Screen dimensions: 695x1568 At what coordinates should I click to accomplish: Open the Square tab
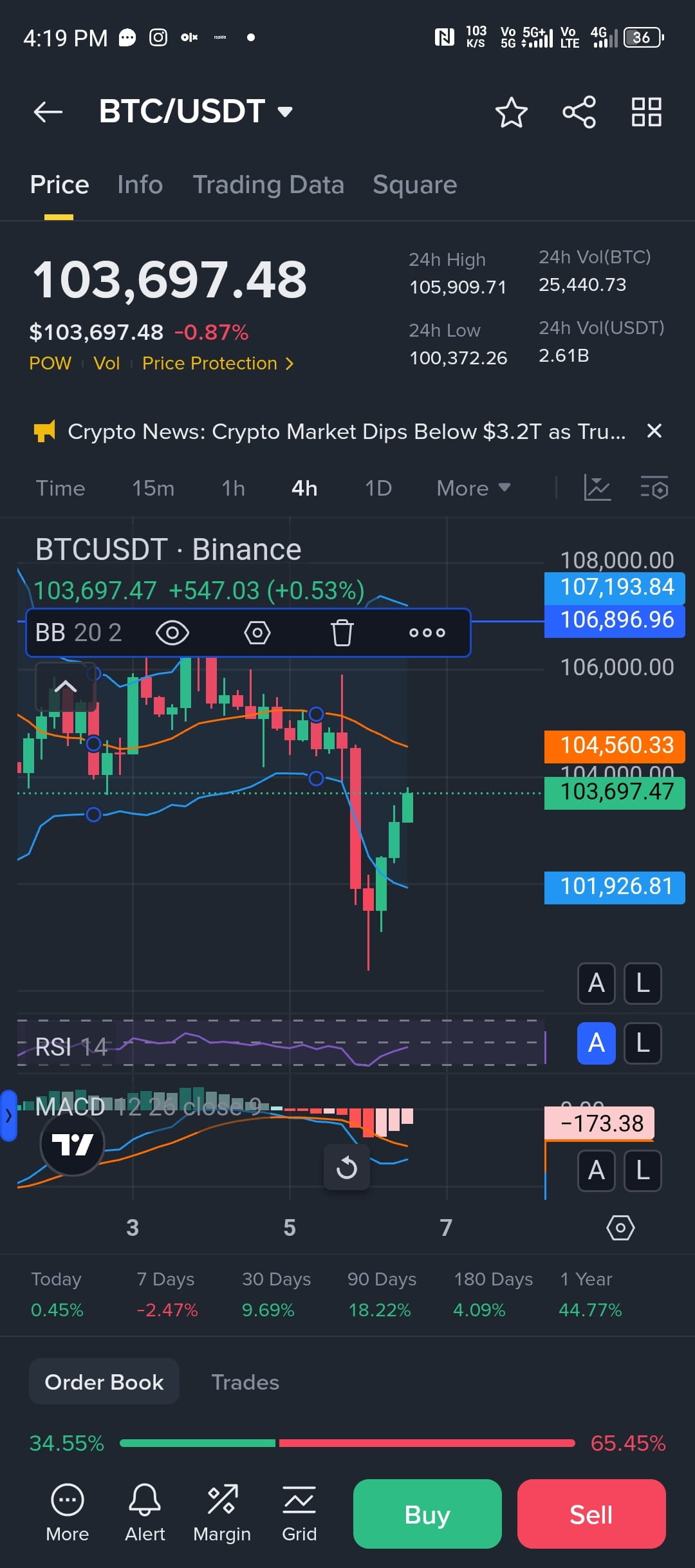coord(415,185)
